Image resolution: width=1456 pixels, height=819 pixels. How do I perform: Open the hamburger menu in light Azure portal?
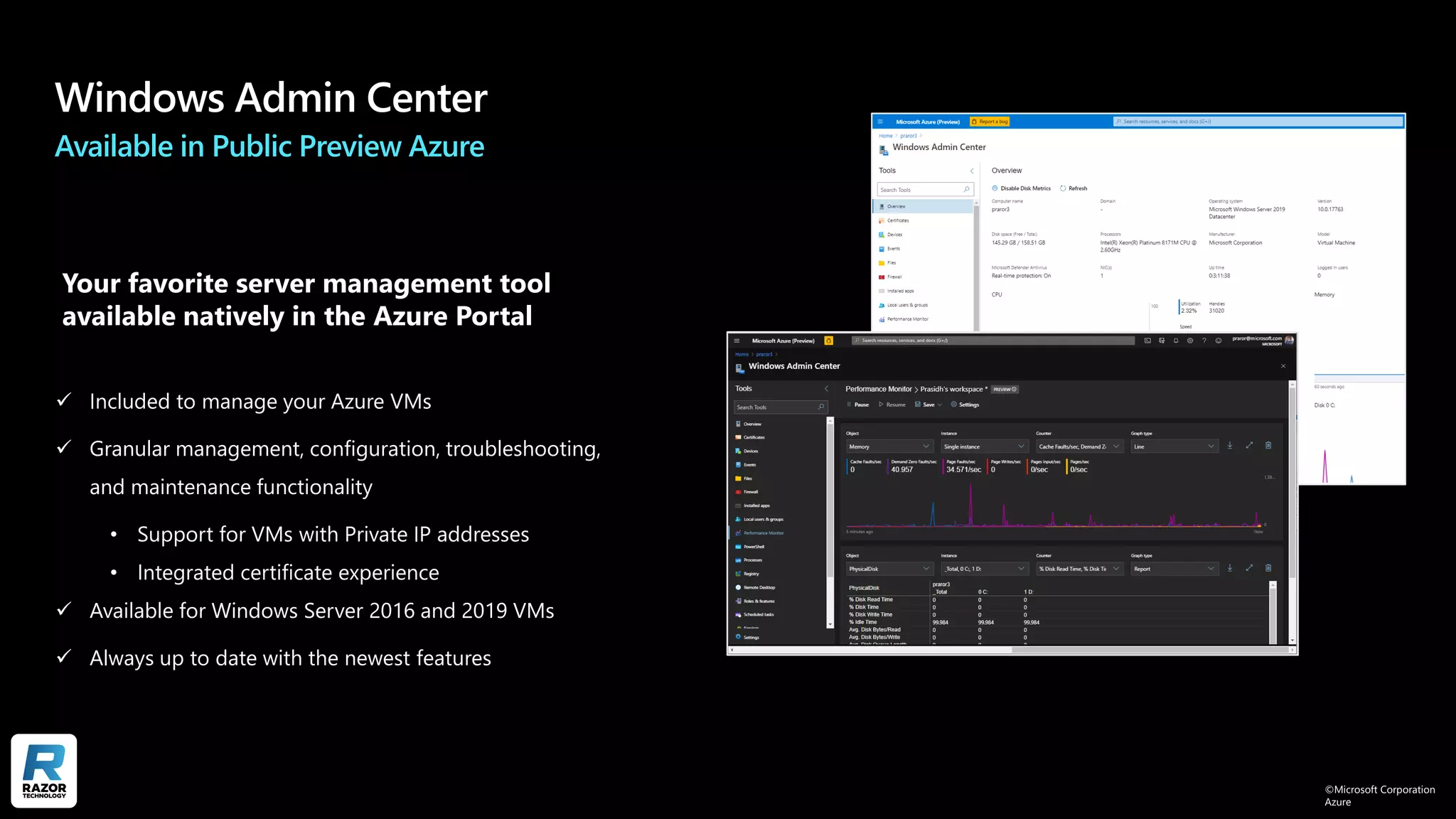[x=880, y=122]
